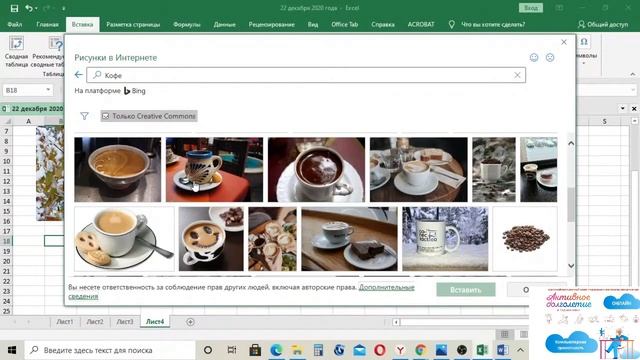This screenshot has height=360, width=640.
Task: Select the coffee with cookies thumbnail
Action: click(x=124, y=239)
